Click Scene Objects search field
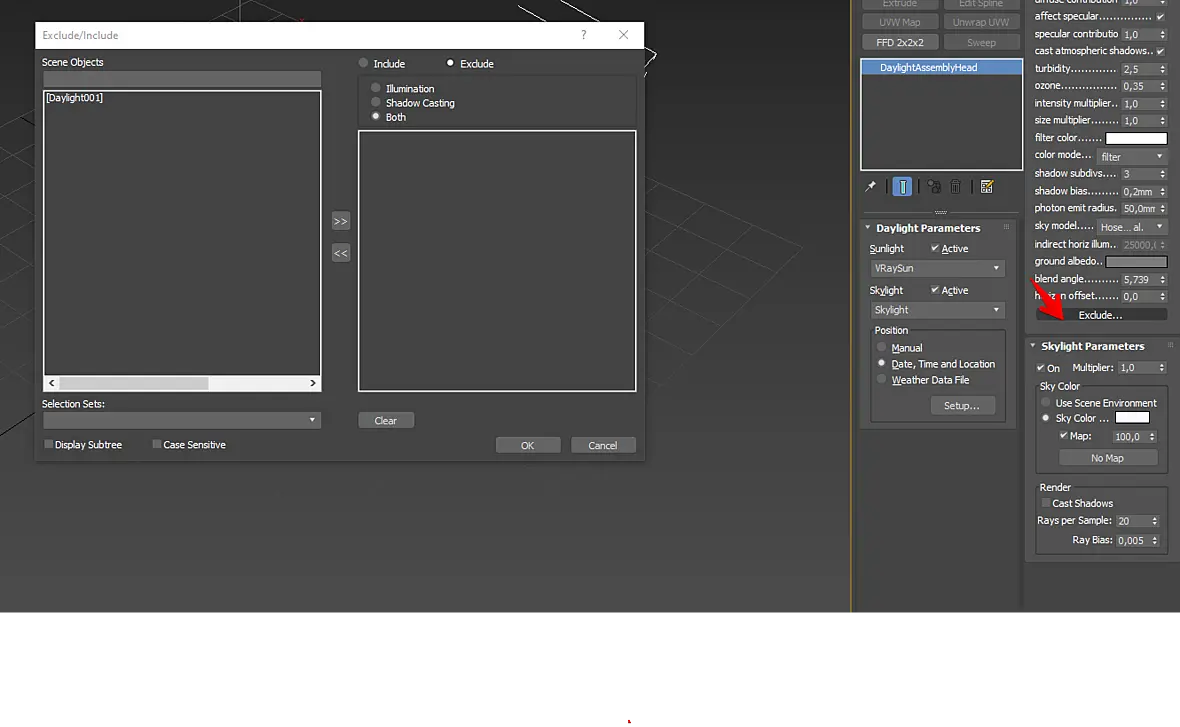Viewport: 1180px width, 727px height. click(182, 79)
